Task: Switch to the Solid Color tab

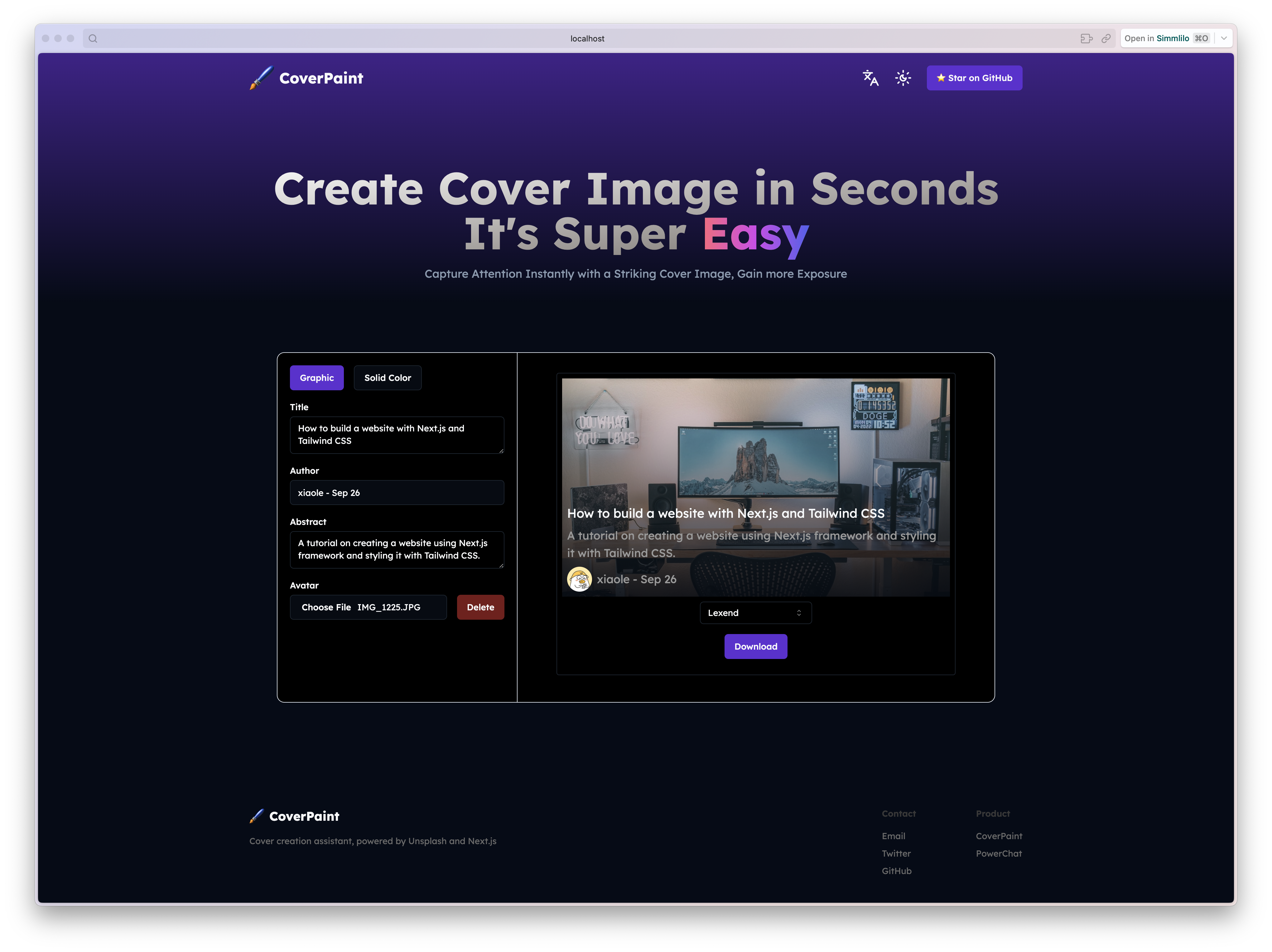Action: point(387,378)
